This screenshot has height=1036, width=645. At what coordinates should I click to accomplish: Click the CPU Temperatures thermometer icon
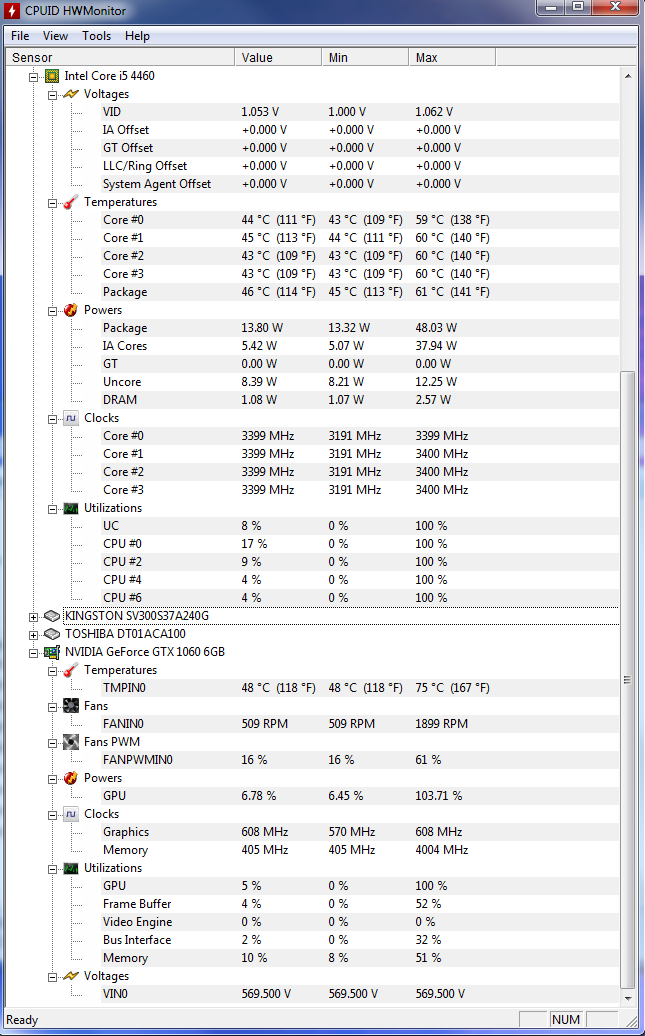[71, 202]
